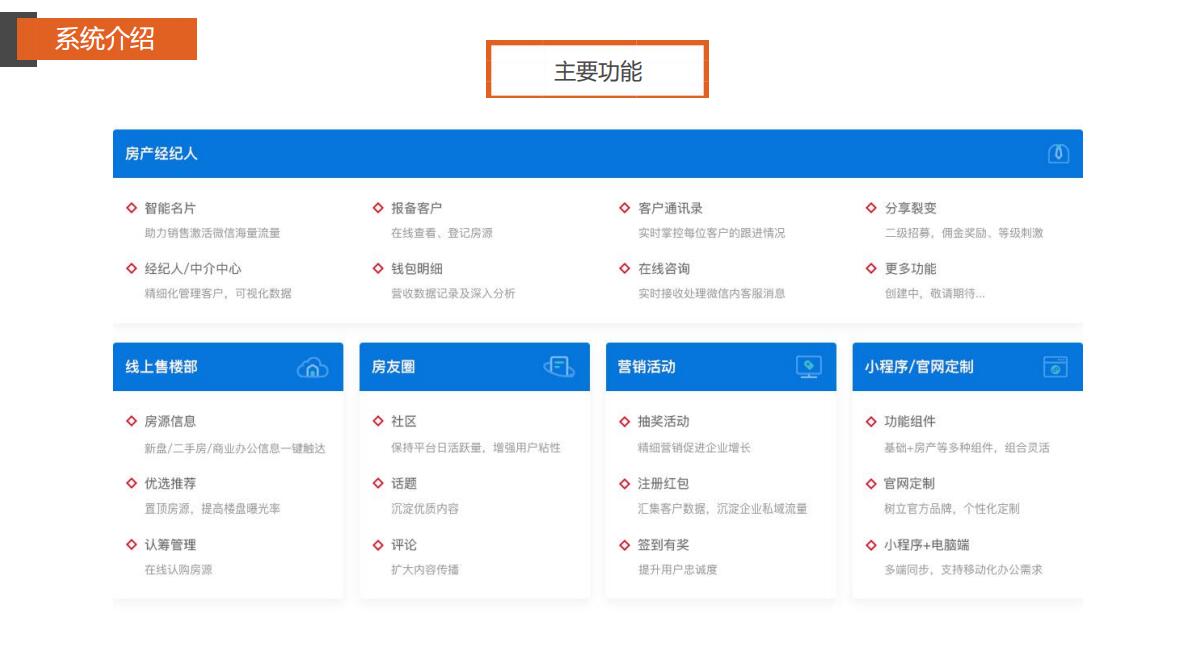Open the 客户通讯录 feature link

pos(670,208)
